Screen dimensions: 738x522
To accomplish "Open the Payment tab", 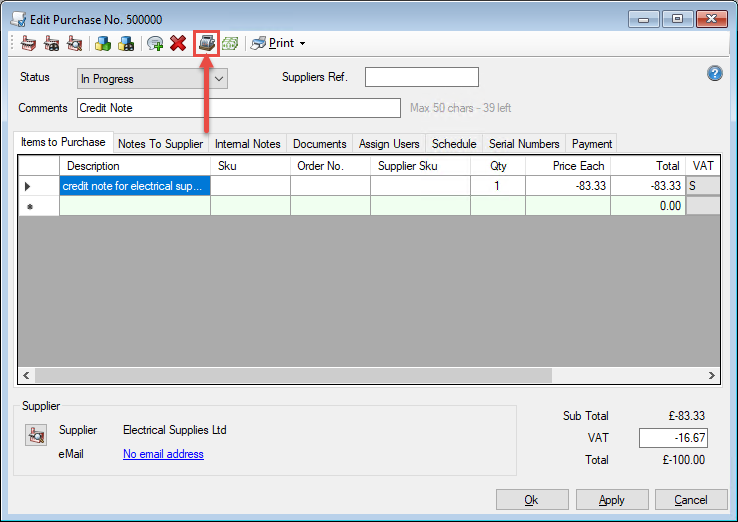I will click(x=591, y=144).
